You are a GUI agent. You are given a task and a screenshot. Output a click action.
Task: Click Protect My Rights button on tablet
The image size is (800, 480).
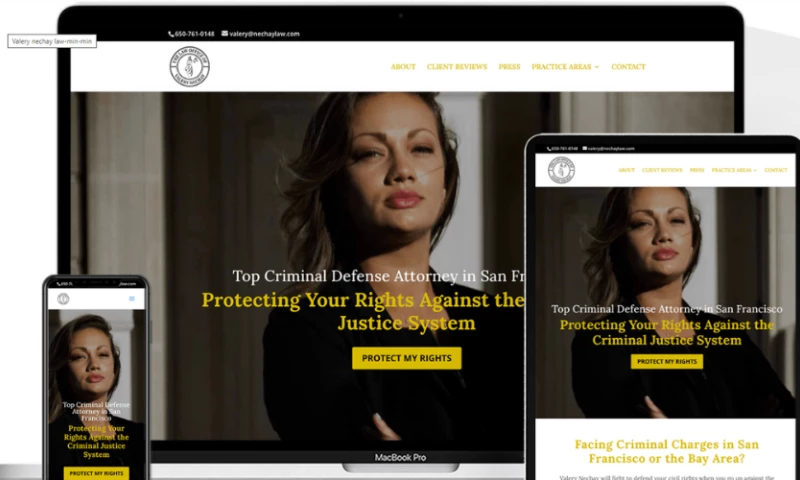pyautogui.click(x=666, y=361)
